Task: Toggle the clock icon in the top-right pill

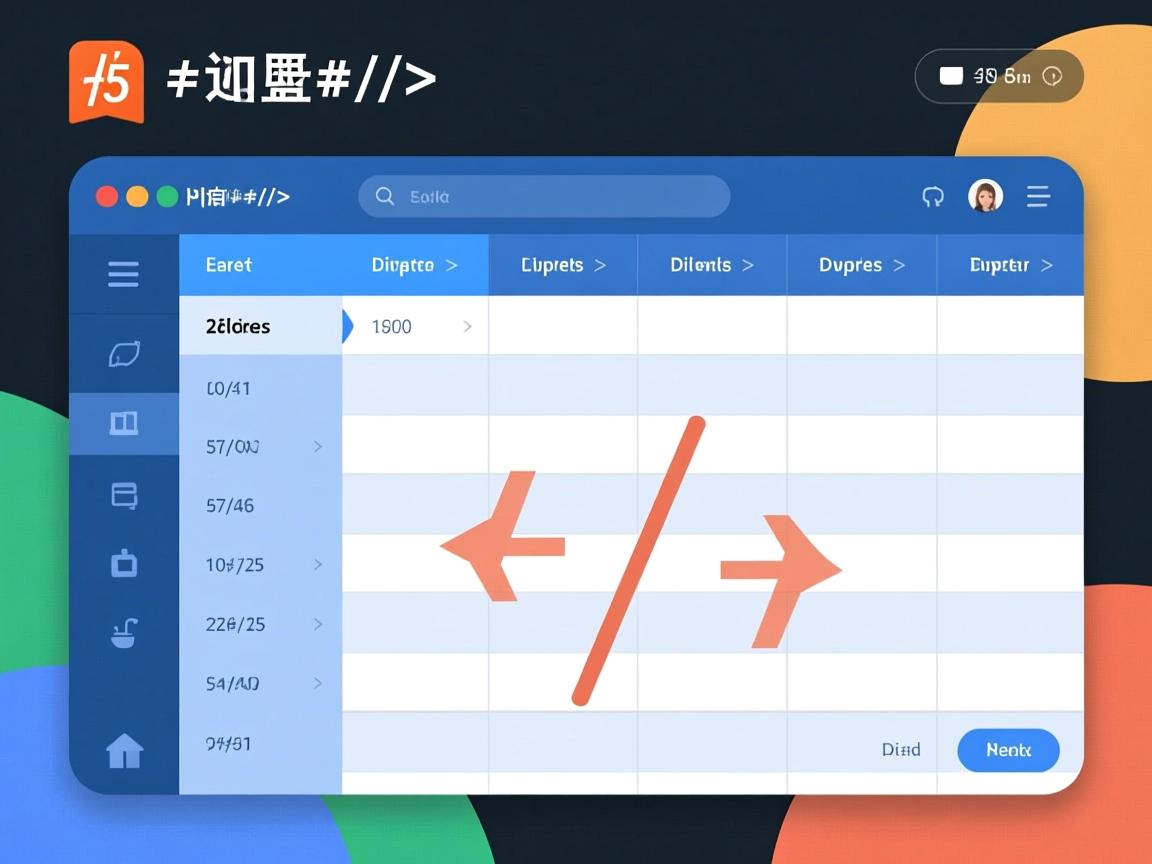Action: [1051, 76]
